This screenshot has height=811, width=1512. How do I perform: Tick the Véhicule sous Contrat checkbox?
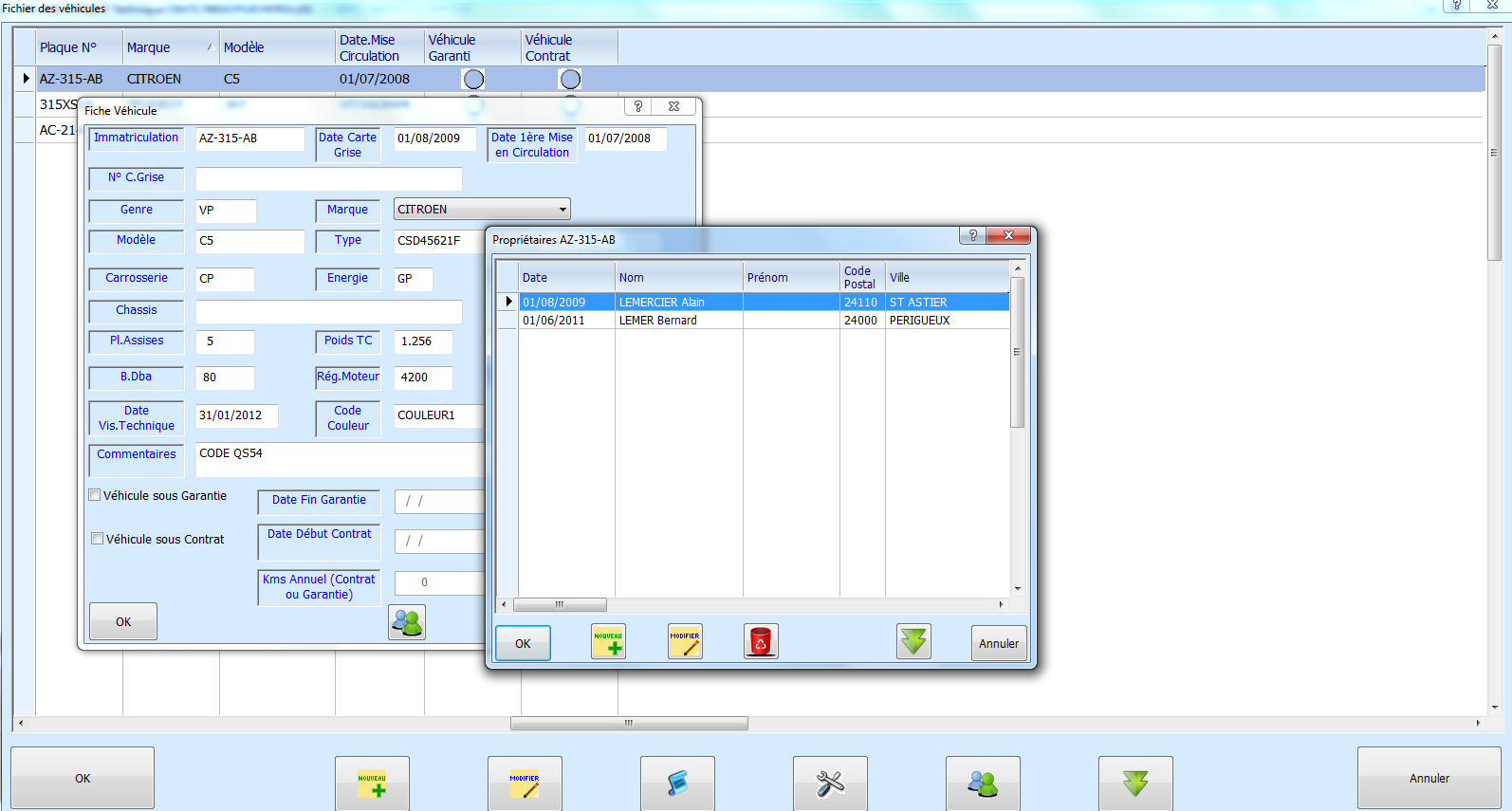(97, 539)
